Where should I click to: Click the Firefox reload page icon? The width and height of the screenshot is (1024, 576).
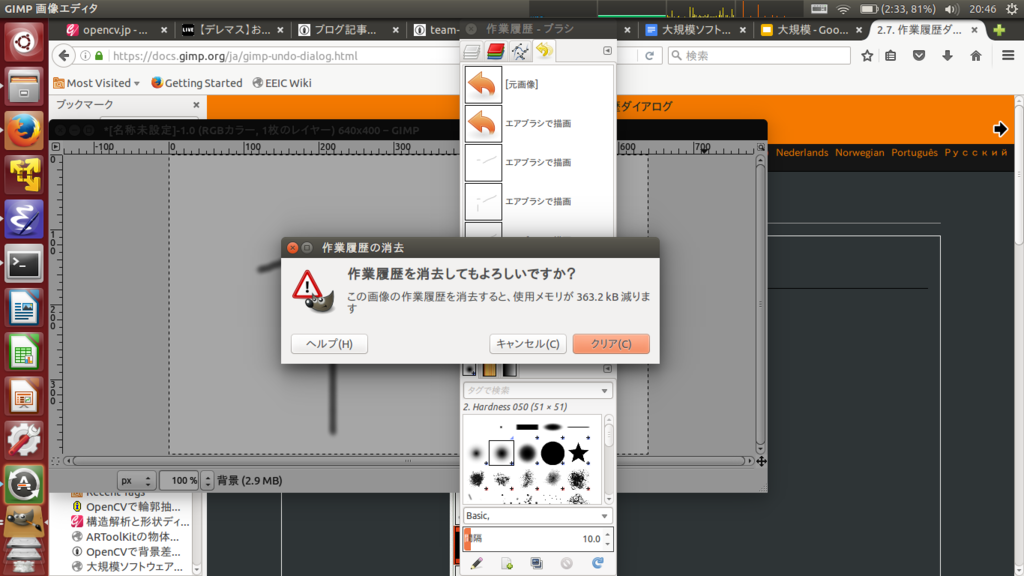tap(649, 56)
